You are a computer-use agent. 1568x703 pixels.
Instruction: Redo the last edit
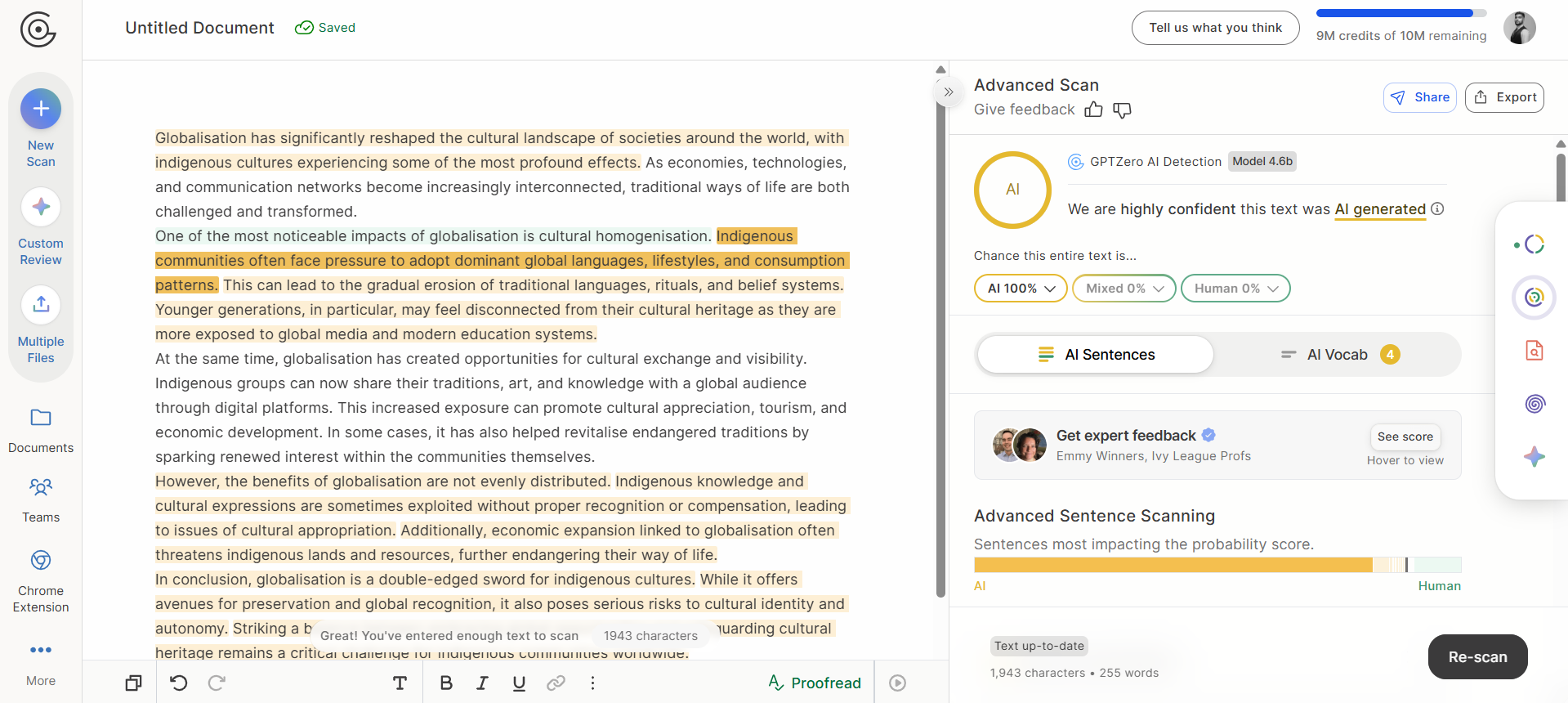coord(217,683)
